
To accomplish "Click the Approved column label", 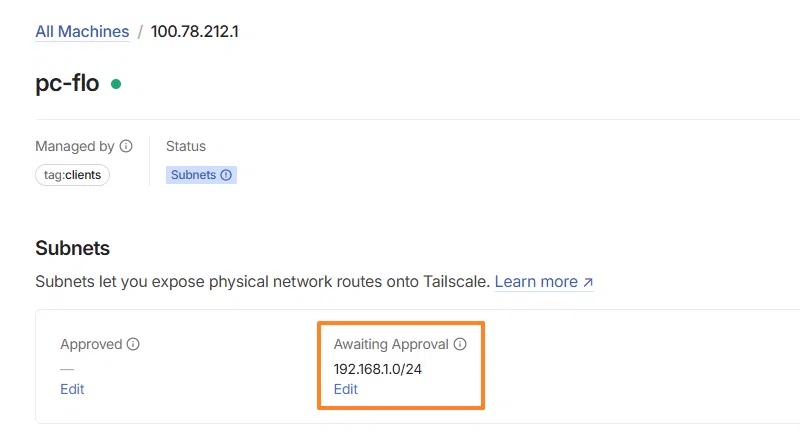I will tap(92, 344).
